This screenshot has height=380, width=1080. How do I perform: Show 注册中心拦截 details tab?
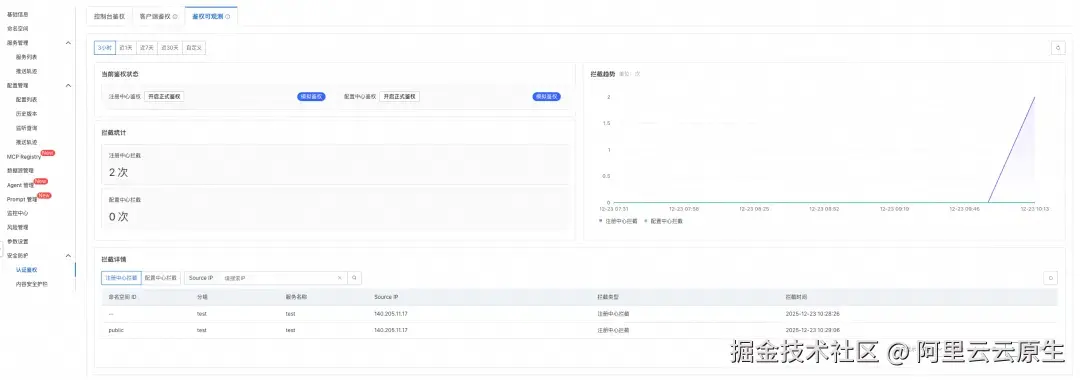click(121, 278)
